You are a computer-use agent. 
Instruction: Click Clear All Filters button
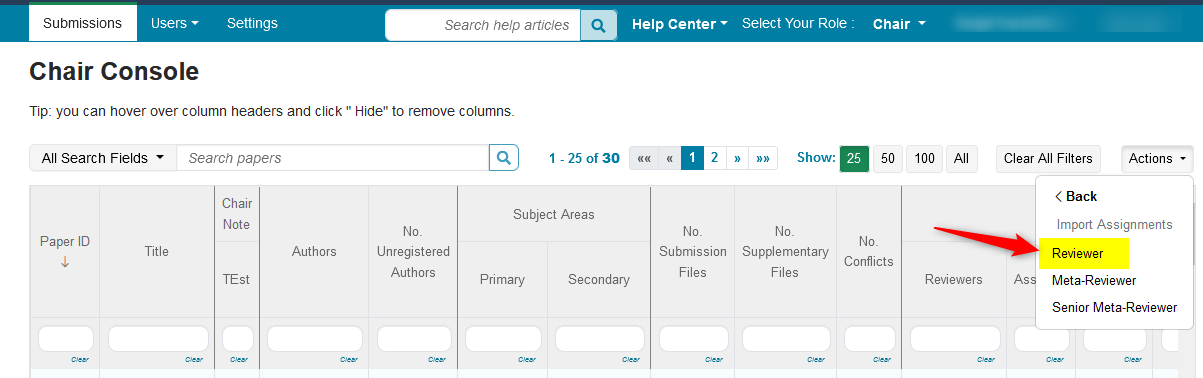pos(1048,158)
